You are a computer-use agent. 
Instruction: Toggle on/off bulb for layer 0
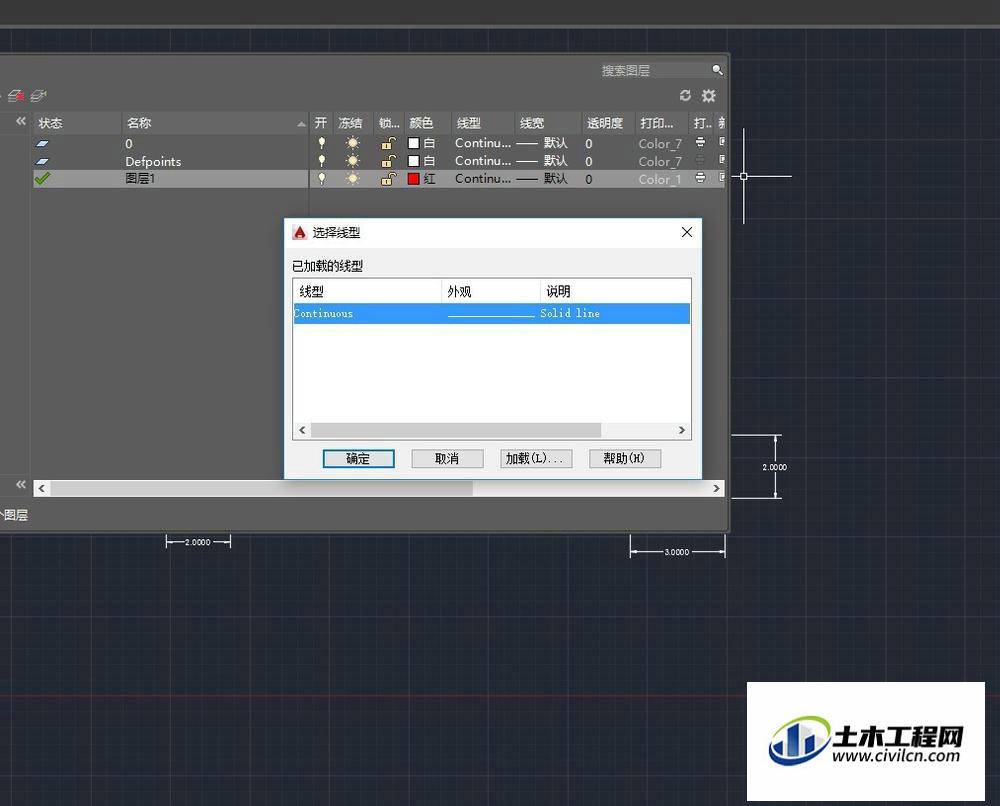point(321,143)
